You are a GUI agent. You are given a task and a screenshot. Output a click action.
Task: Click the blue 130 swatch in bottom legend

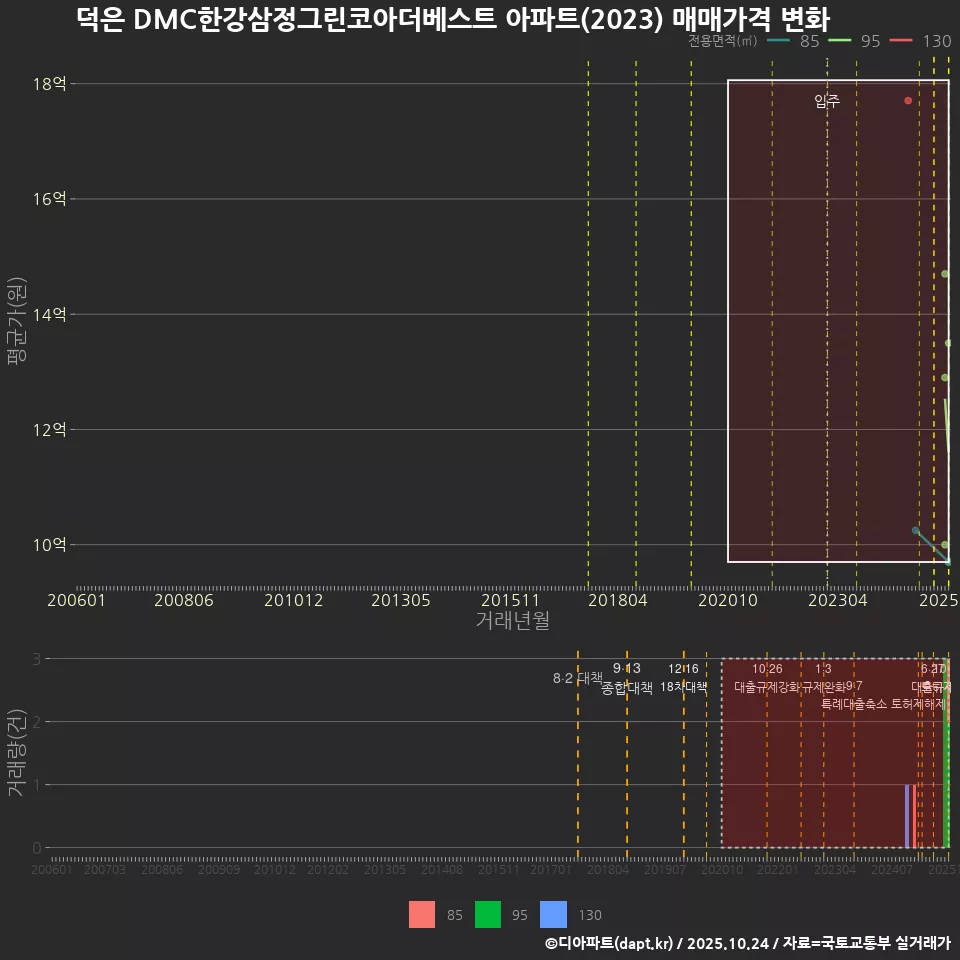(x=552, y=915)
